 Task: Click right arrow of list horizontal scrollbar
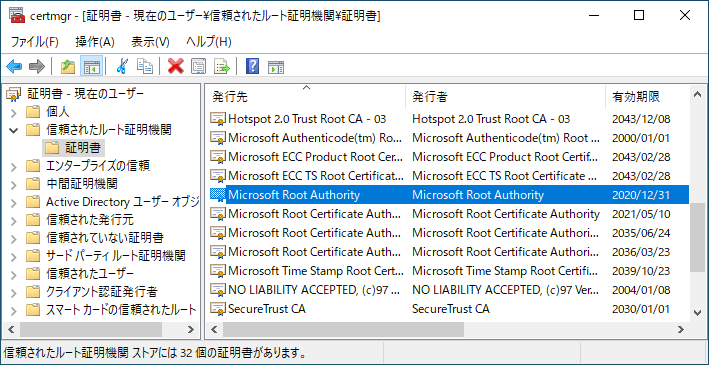click(680, 330)
